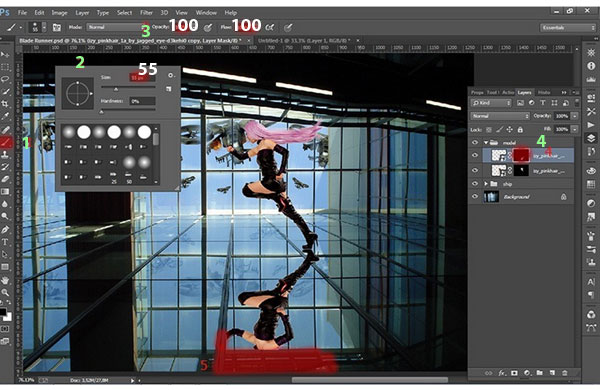Select the Rectangular Marquee tool
The height and width of the screenshot is (390, 600).
pos(5,67)
